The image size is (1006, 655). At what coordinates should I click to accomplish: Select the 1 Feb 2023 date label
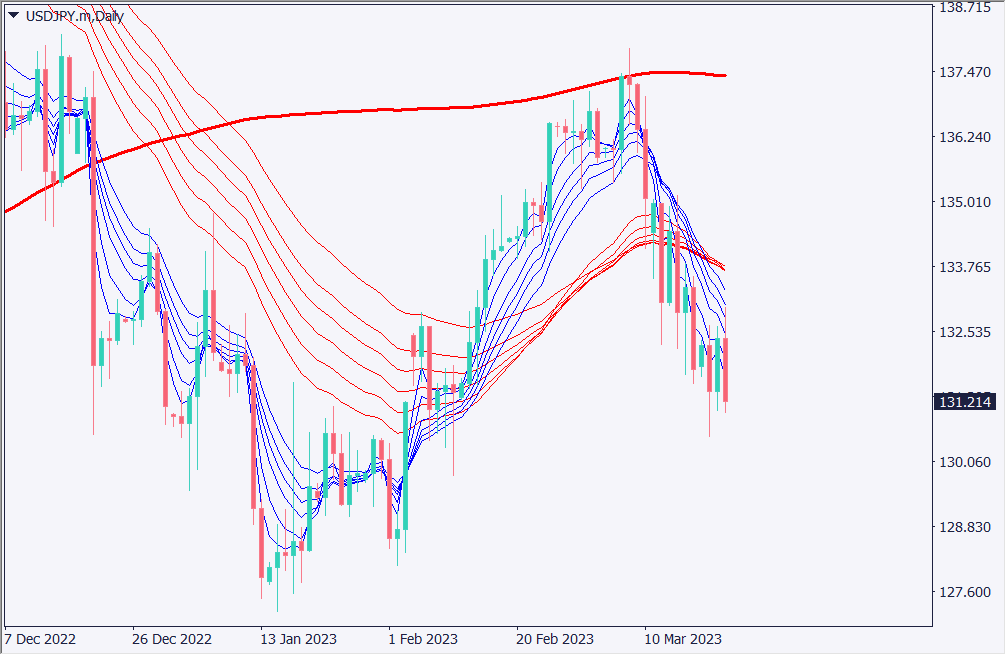click(423, 639)
